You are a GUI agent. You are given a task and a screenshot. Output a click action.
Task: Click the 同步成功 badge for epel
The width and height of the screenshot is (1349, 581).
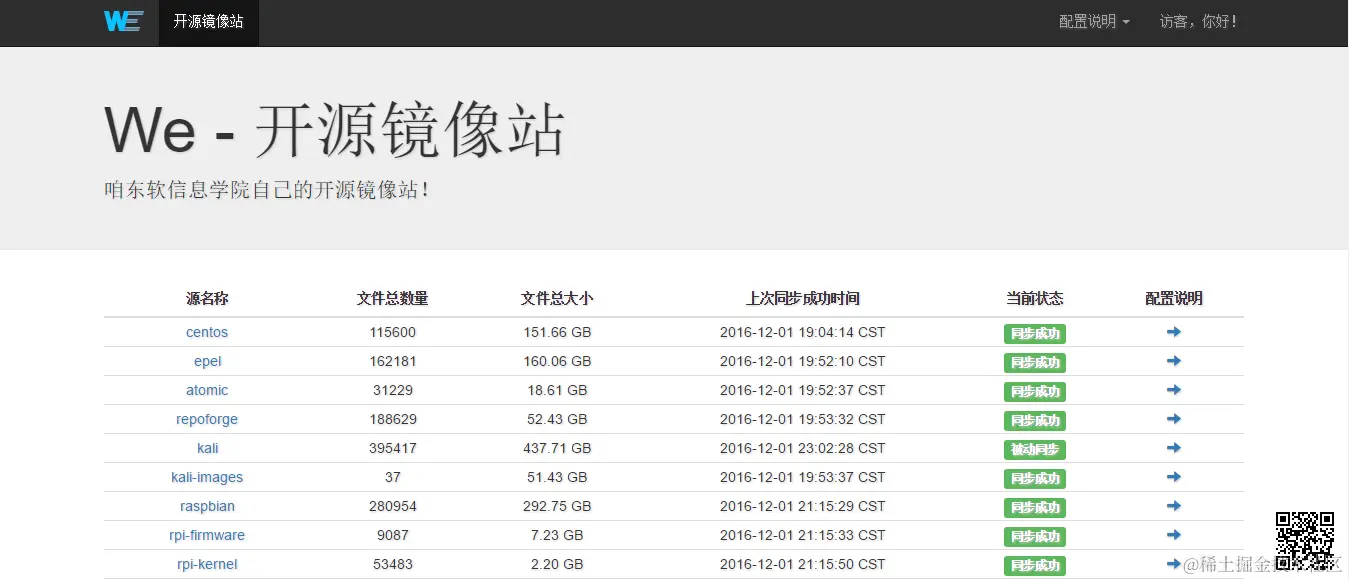(1034, 363)
